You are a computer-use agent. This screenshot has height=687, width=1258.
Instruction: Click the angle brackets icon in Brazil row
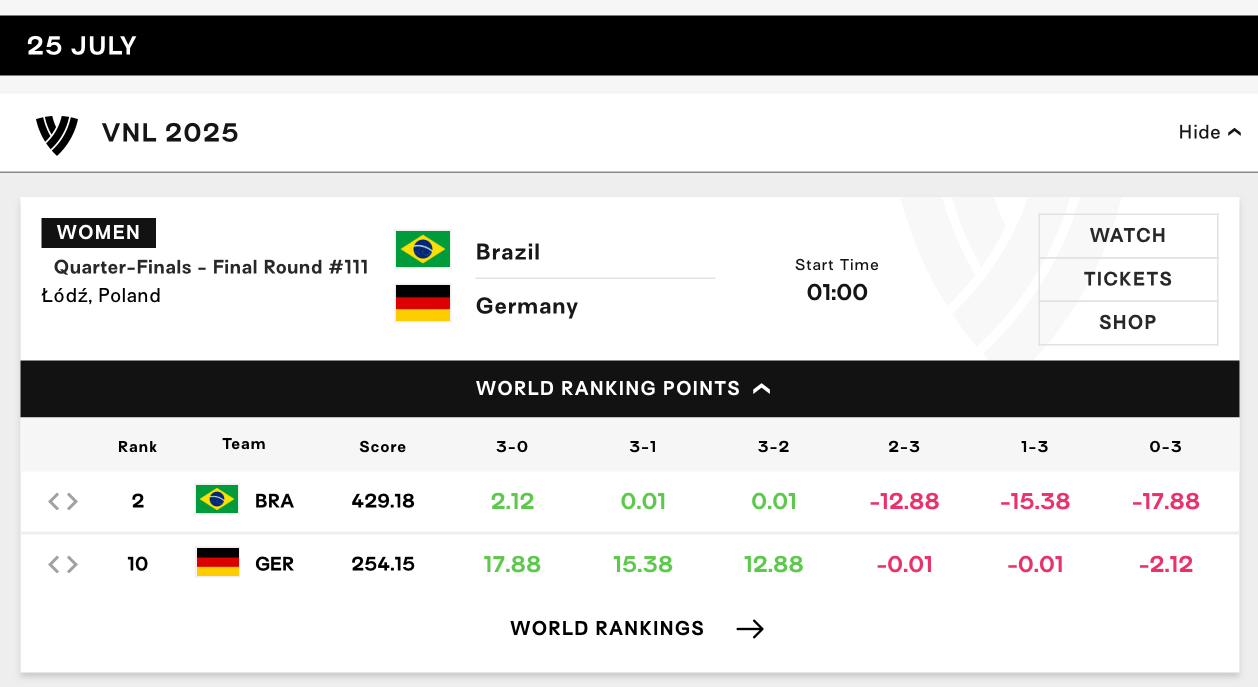[63, 501]
